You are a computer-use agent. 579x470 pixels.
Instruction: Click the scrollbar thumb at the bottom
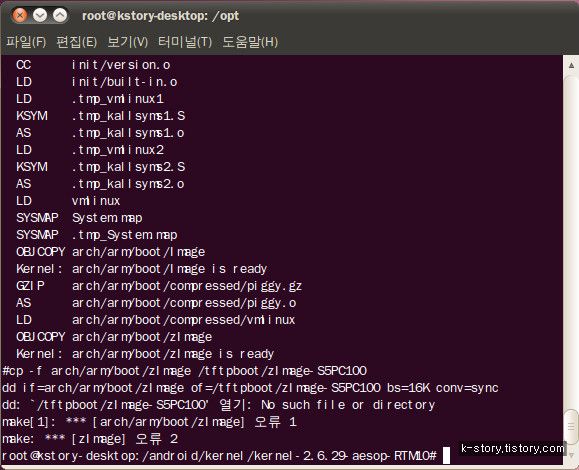coord(571,426)
